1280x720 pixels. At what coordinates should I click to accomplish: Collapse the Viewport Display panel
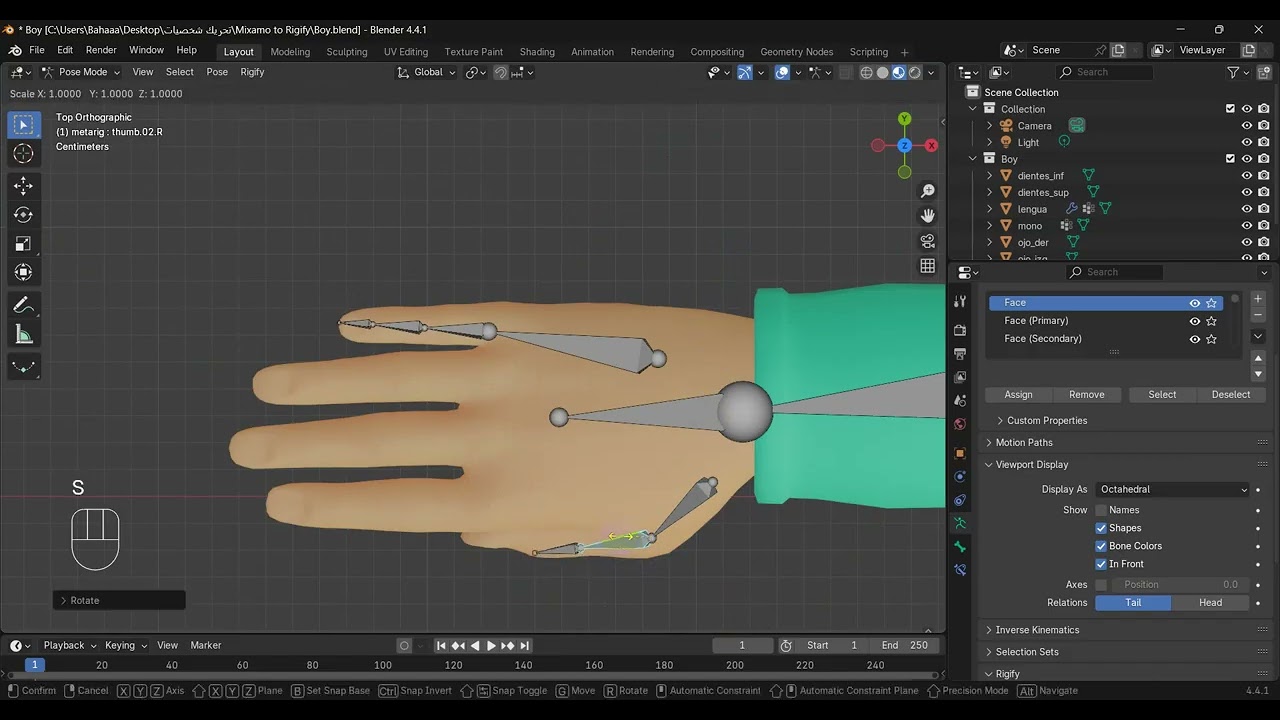pos(1032,465)
